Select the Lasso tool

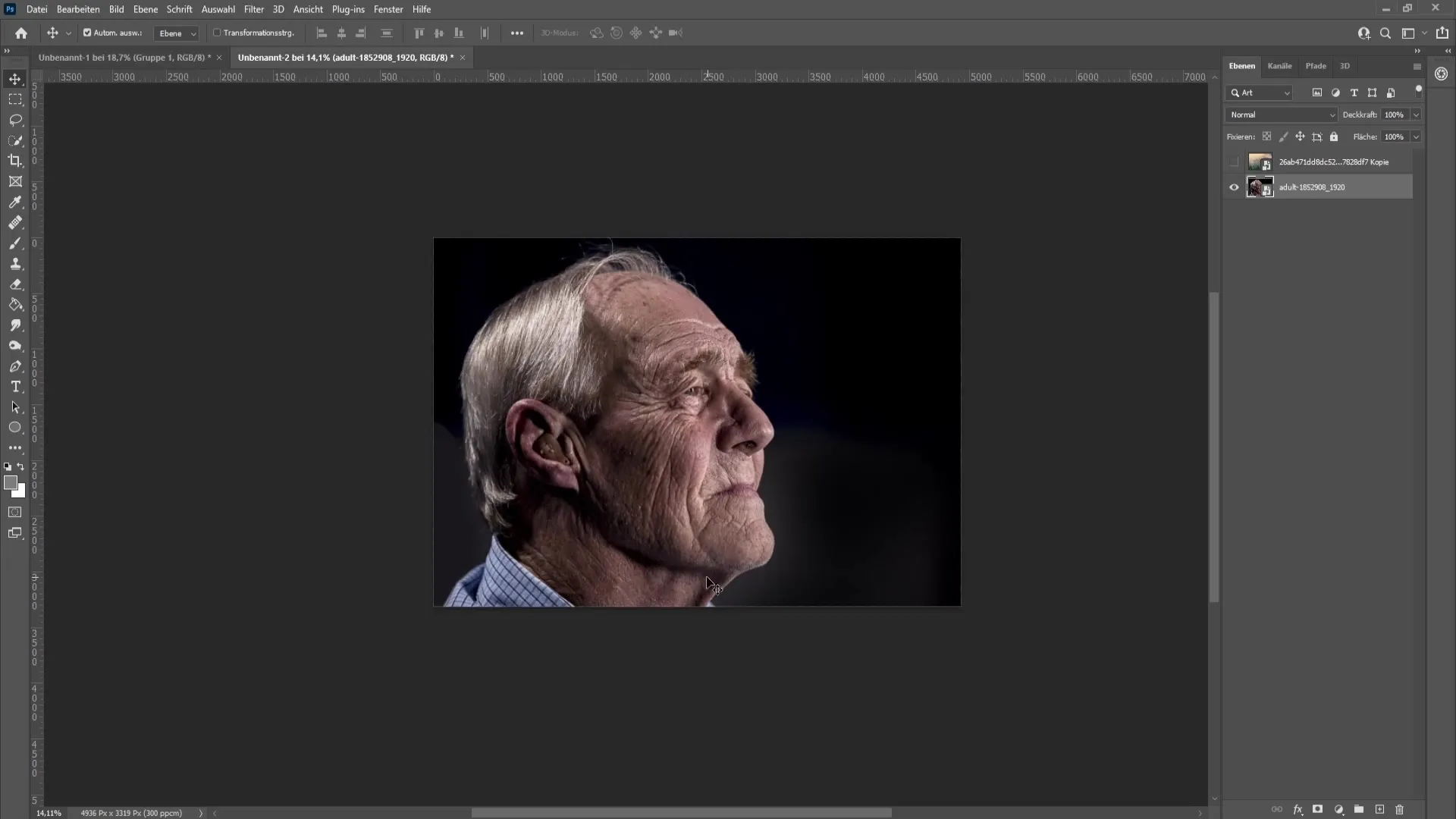pyautogui.click(x=15, y=120)
